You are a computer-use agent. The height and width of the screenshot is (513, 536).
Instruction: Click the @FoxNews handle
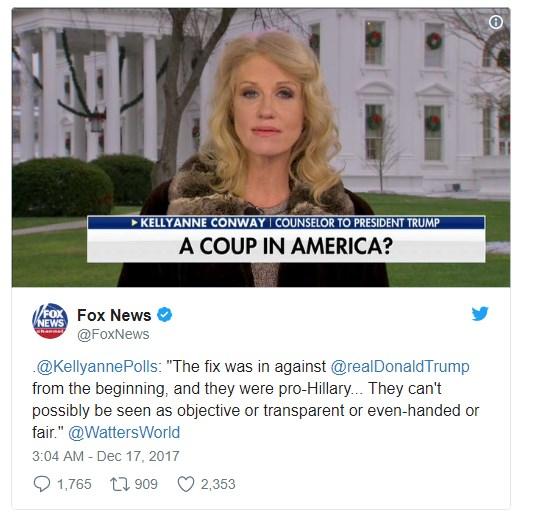click(x=113, y=334)
